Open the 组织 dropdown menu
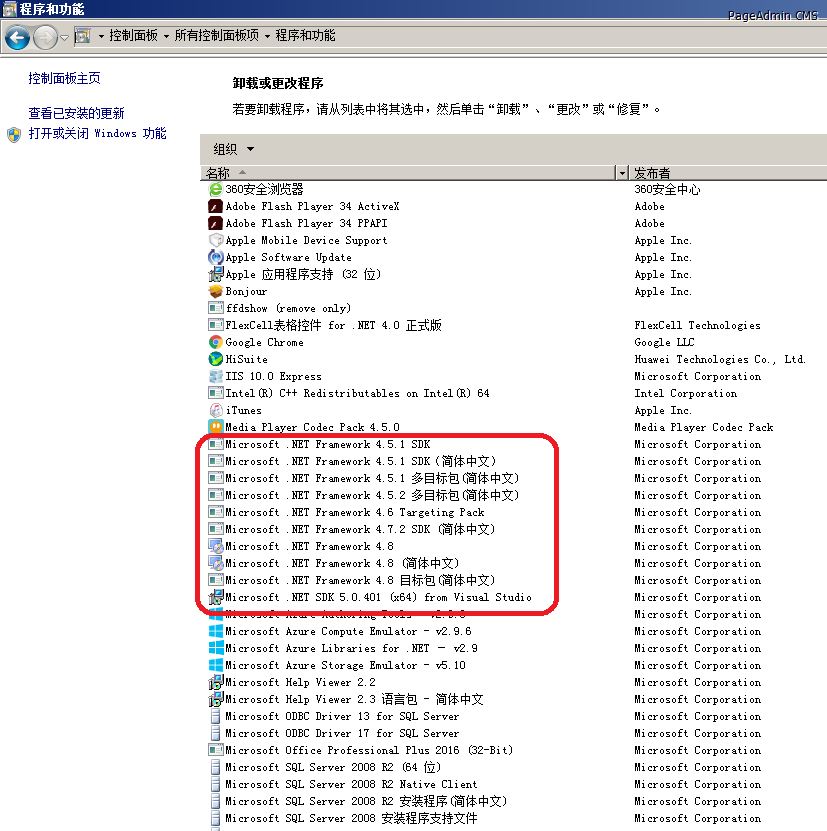The height and width of the screenshot is (831, 827). 234,149
